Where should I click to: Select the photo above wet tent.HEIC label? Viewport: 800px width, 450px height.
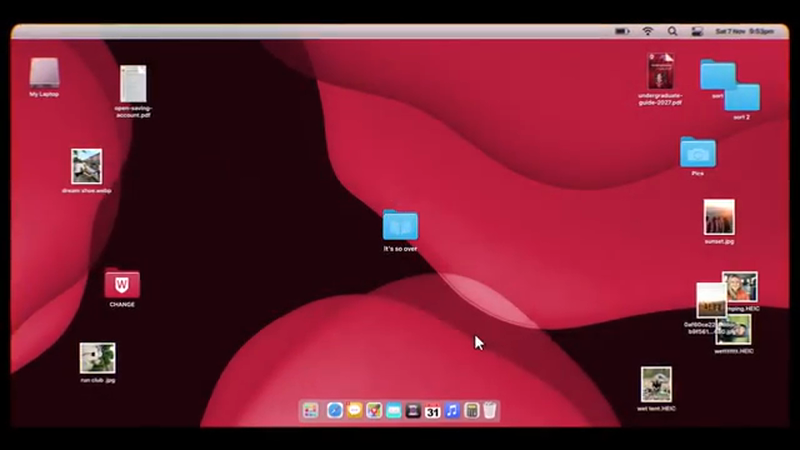coord(656,384)
